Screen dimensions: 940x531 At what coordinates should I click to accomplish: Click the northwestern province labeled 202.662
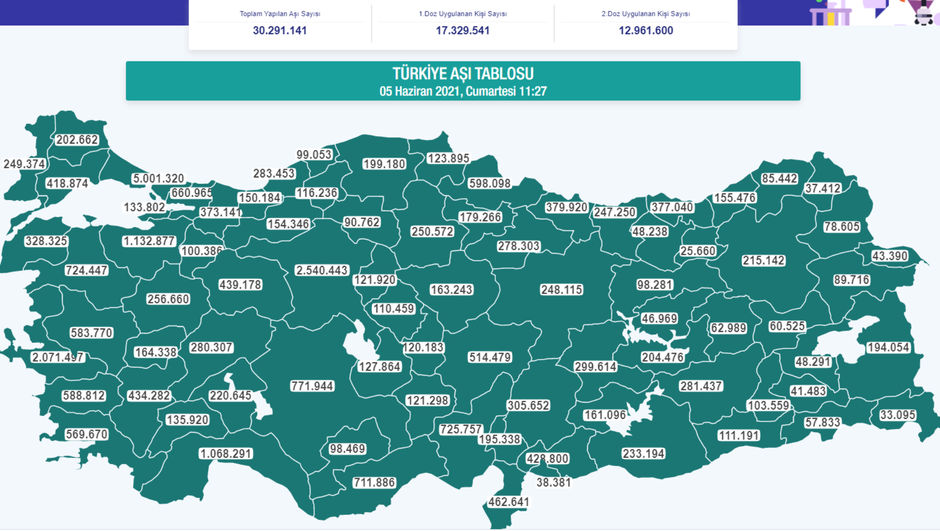pos(77,140)
